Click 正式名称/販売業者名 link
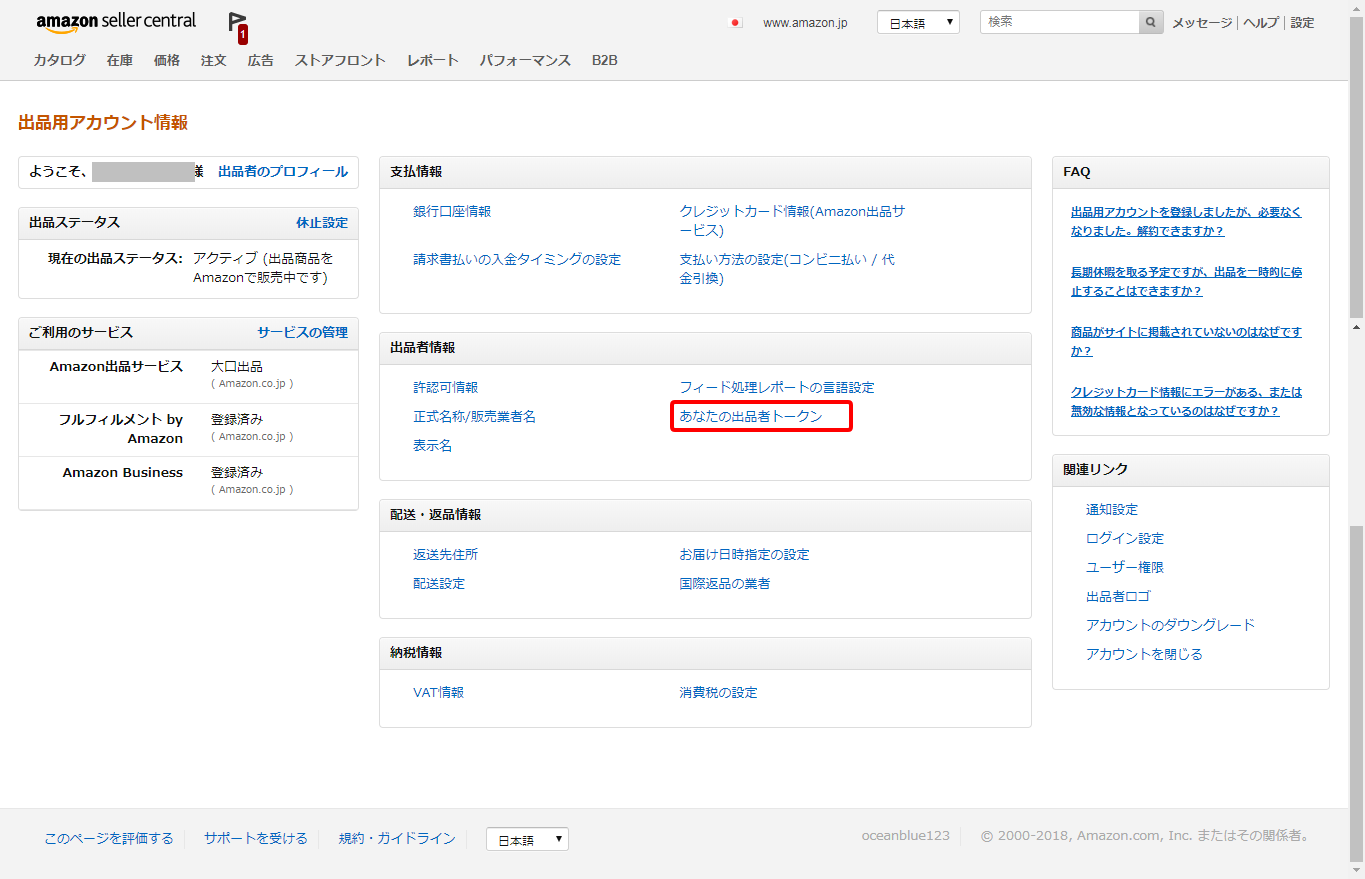 tap(475, 416)
